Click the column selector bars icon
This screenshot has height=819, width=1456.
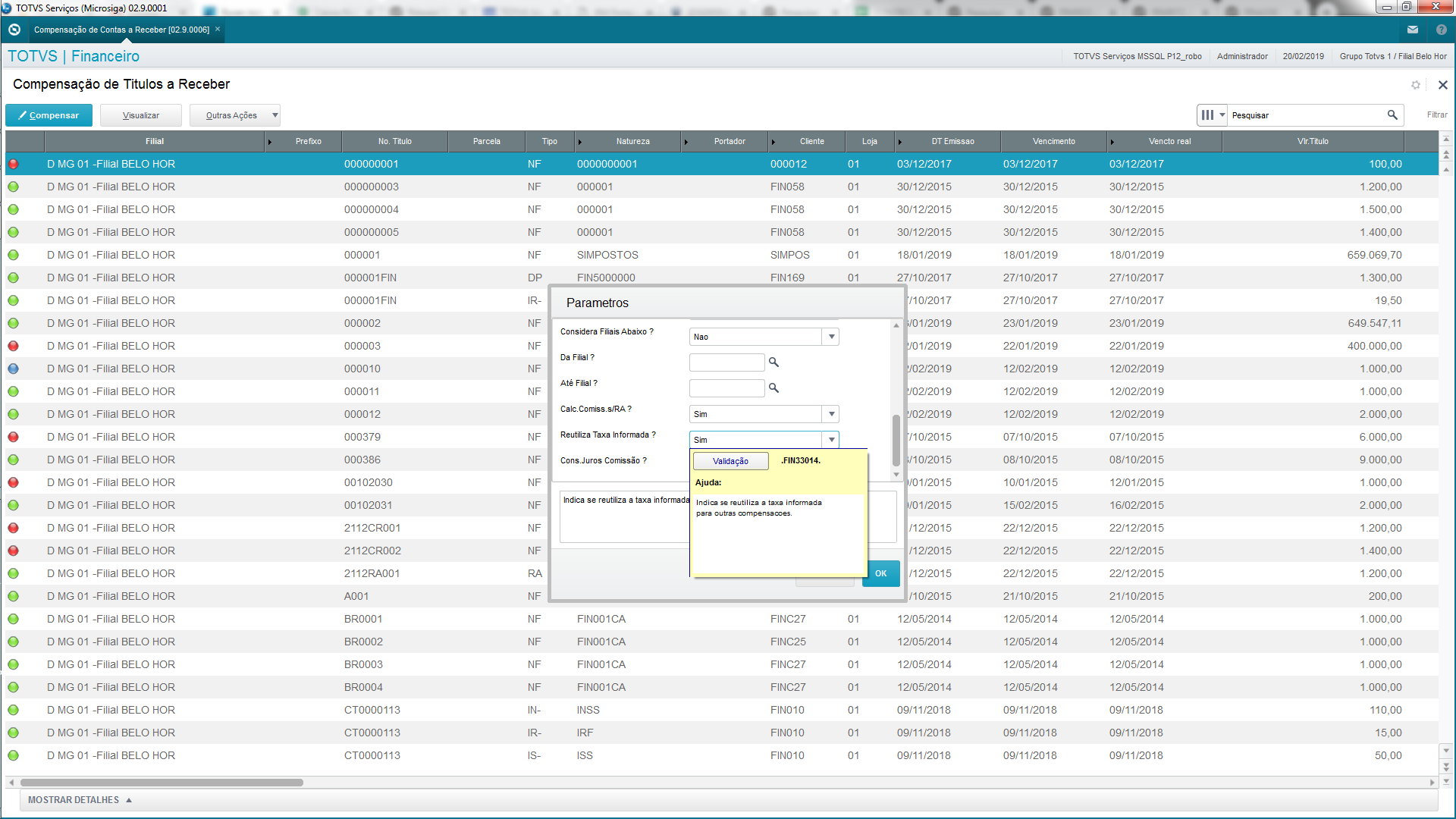point(1208,115)
